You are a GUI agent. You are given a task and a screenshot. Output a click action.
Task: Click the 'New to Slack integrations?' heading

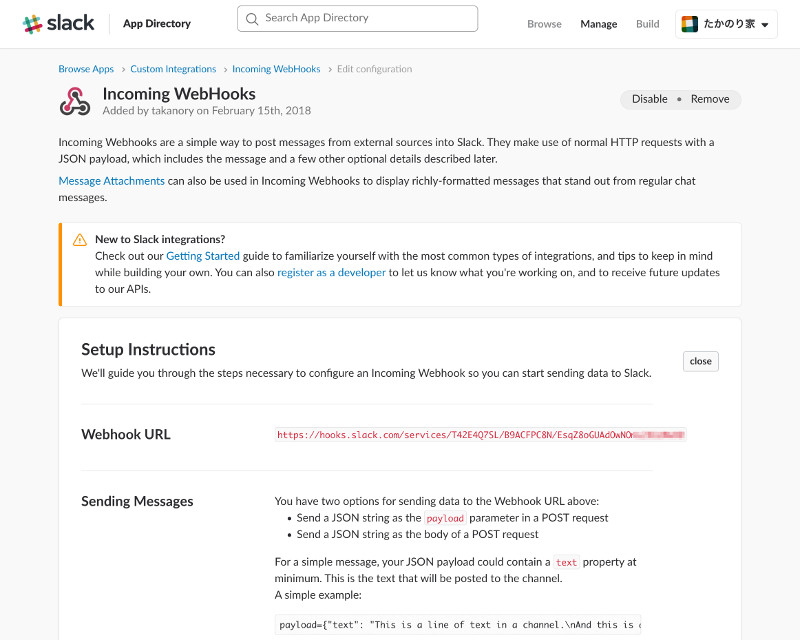(160, 239)
